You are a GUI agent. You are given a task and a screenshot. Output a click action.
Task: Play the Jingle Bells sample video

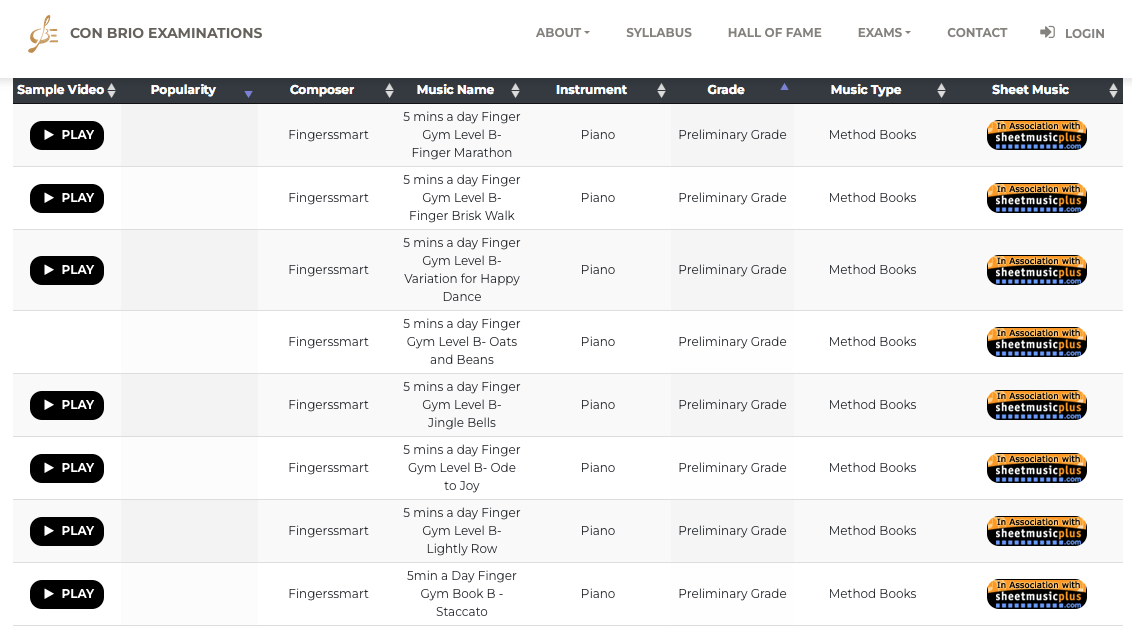click(x=67, y=405)
